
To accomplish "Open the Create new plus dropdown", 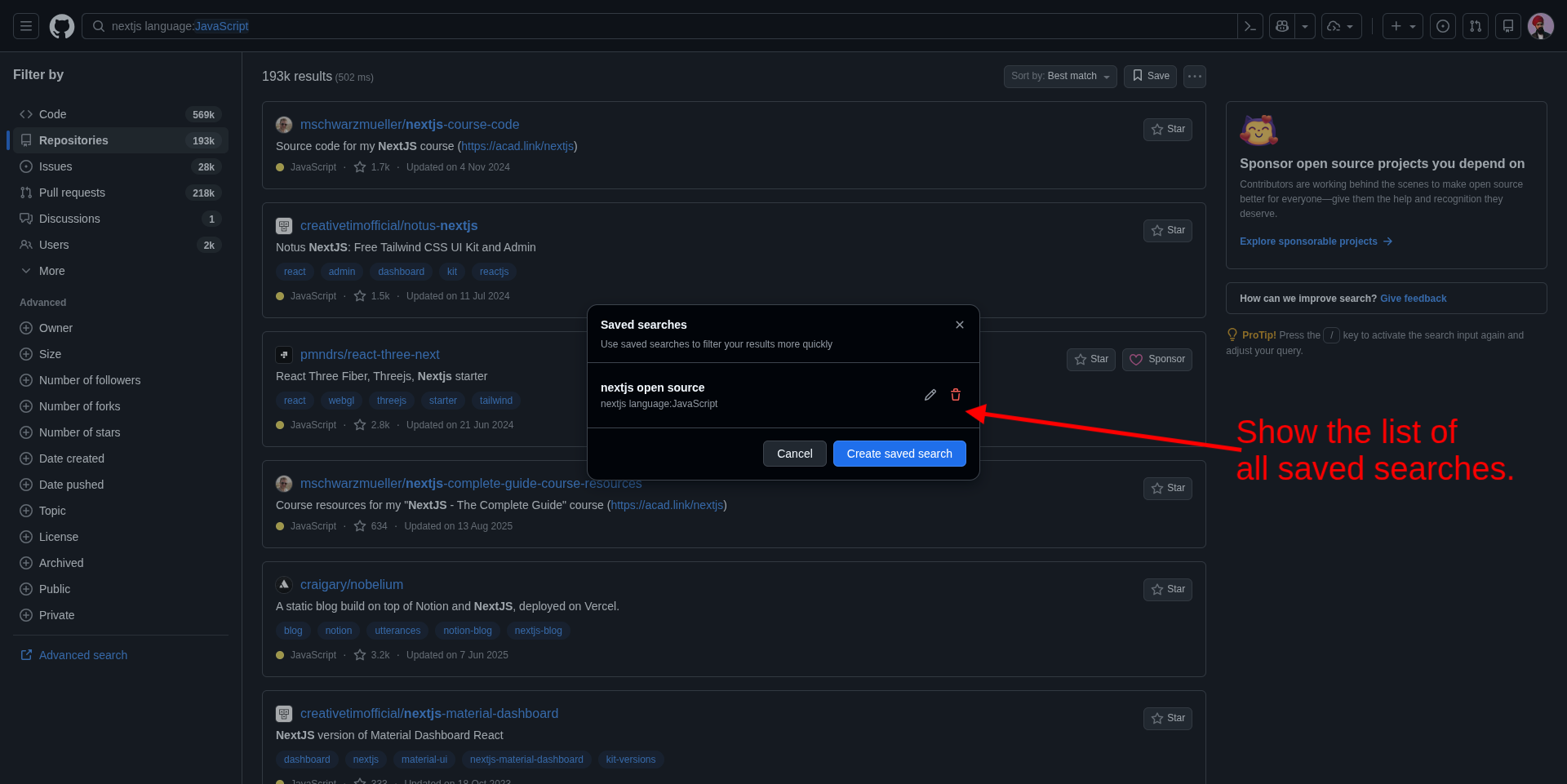I will tap(1403, 26).
